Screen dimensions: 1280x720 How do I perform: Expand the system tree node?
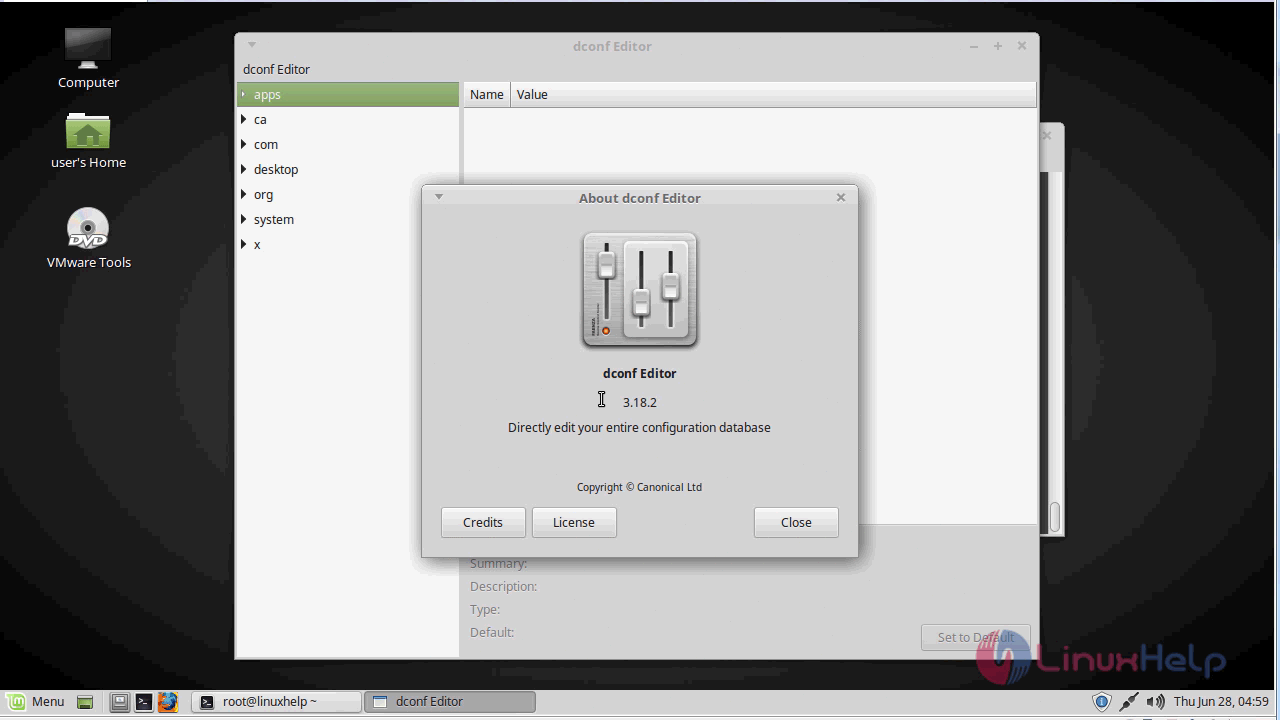pyautogui.click(x=243, y=219)
